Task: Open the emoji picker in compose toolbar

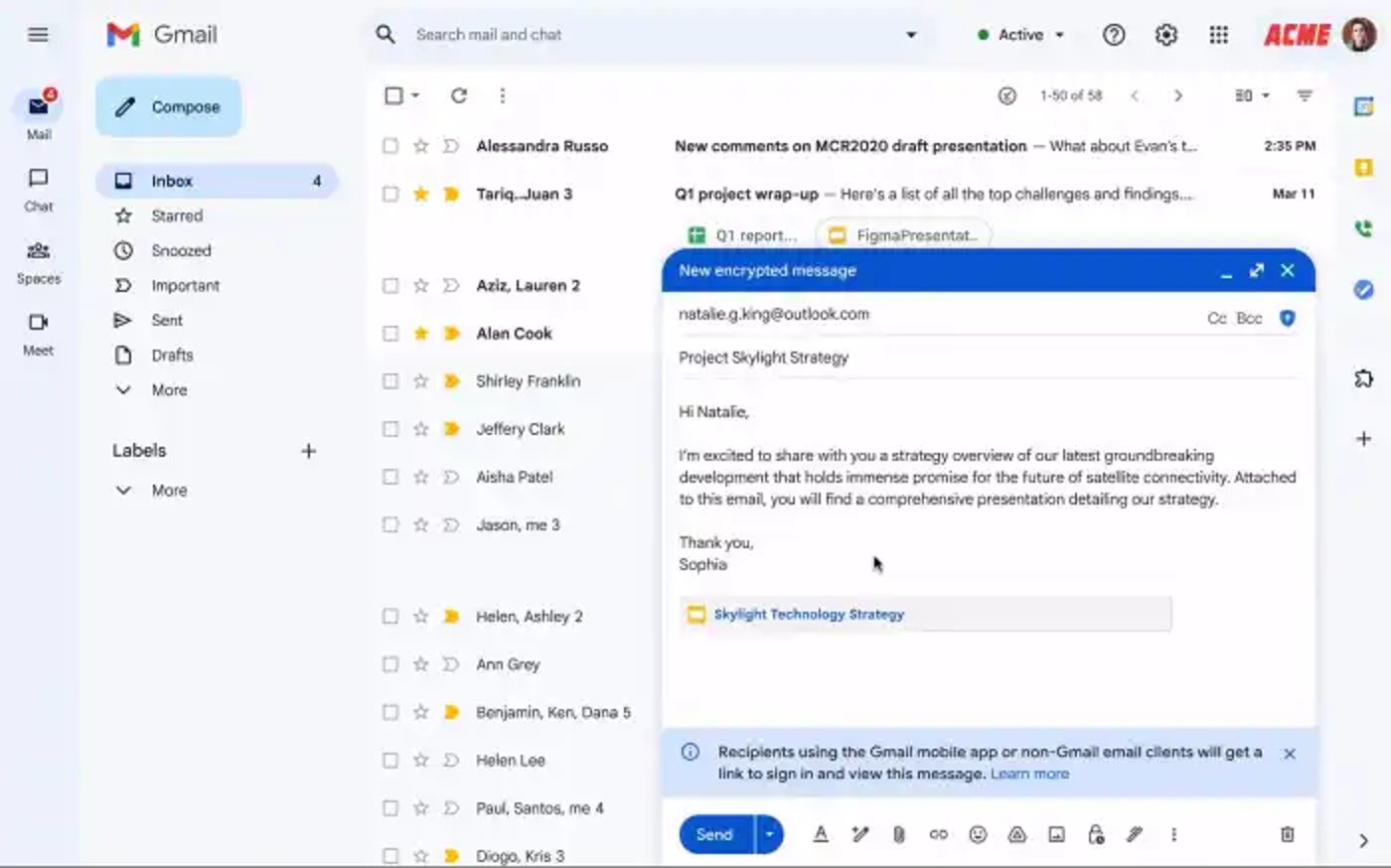Action: click(x=978, y=834)
